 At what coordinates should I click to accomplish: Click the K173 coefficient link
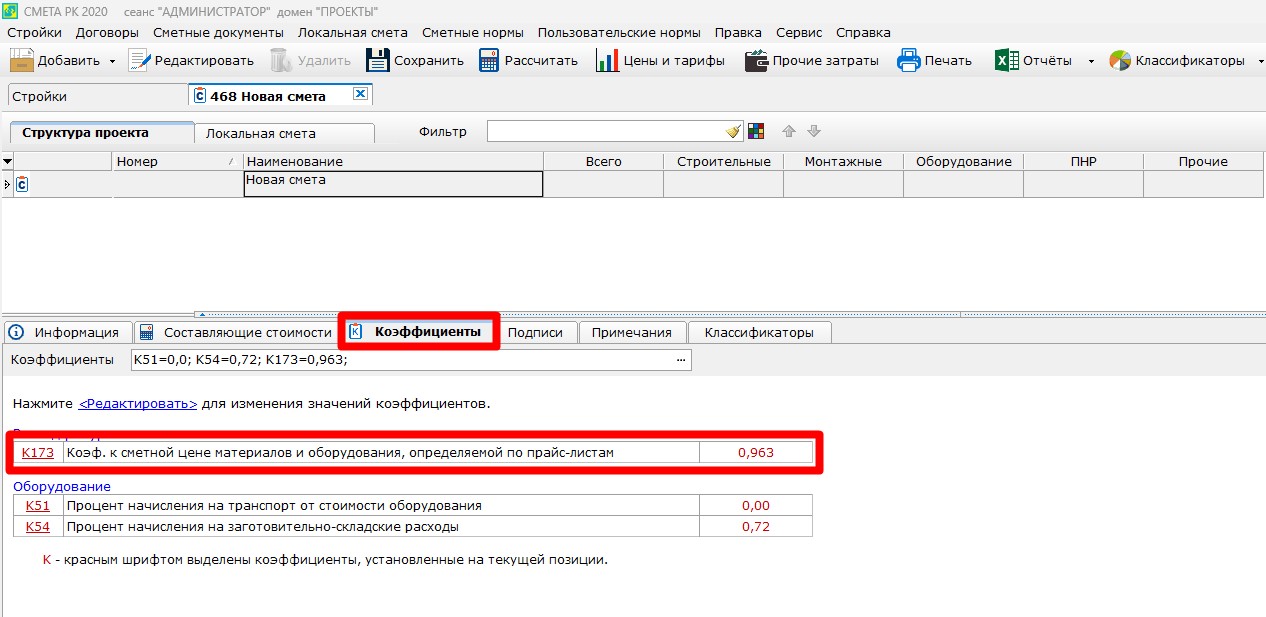(x=38, y=453)
